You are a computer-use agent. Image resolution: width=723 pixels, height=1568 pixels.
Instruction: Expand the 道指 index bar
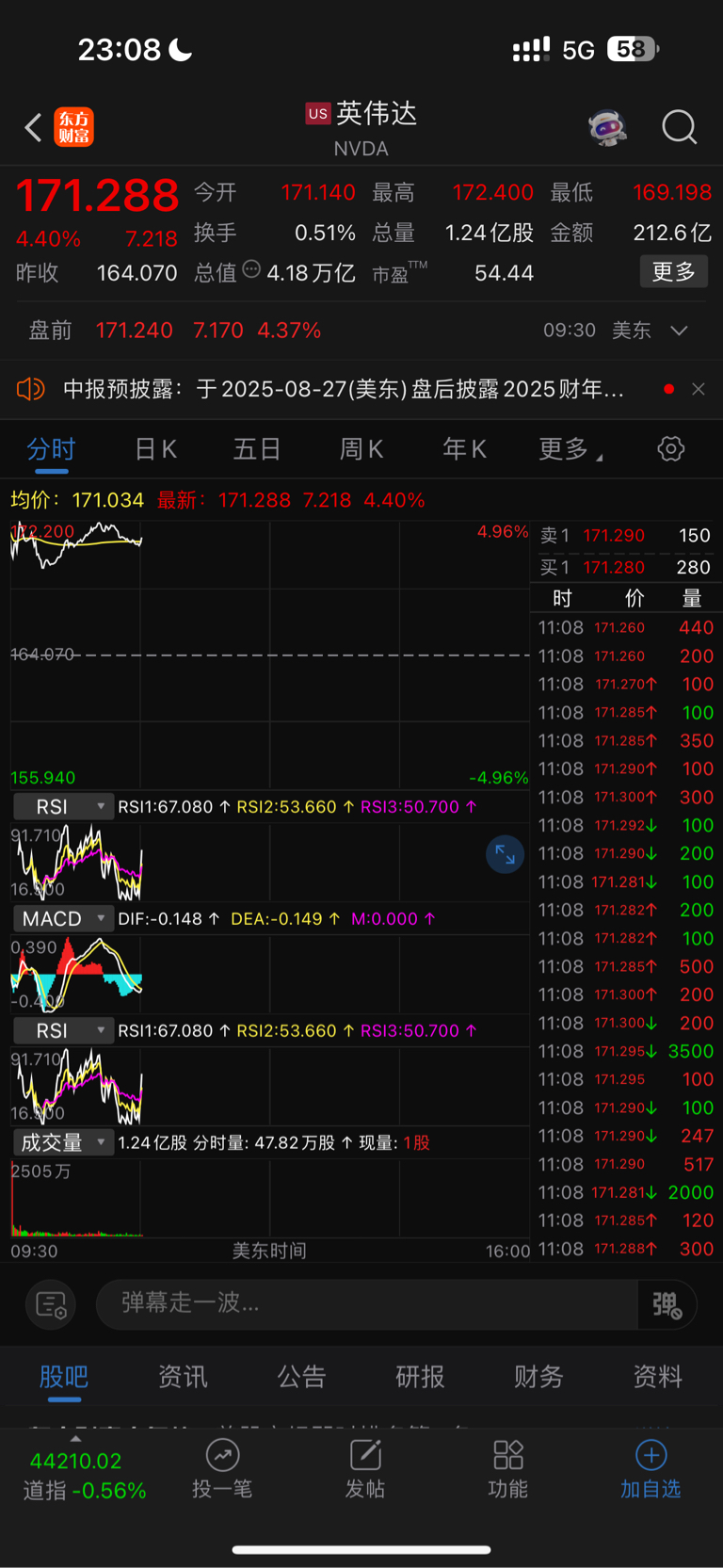point(75,1438)
